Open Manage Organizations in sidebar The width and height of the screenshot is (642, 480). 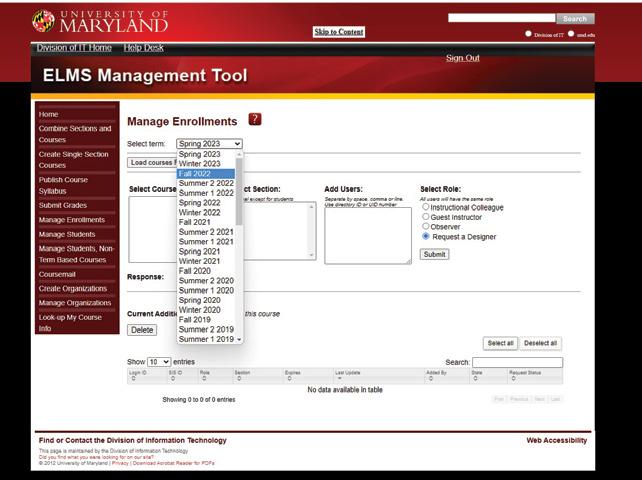pos(75,303)
